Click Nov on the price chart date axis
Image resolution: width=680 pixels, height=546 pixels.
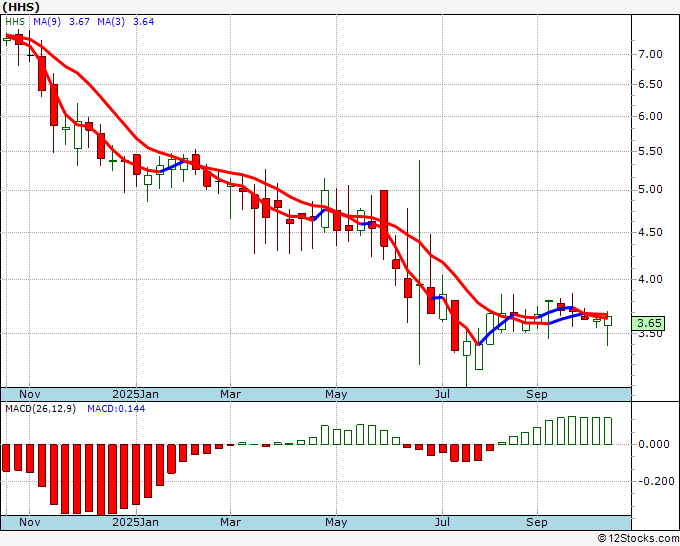click(x=29, y=394)
